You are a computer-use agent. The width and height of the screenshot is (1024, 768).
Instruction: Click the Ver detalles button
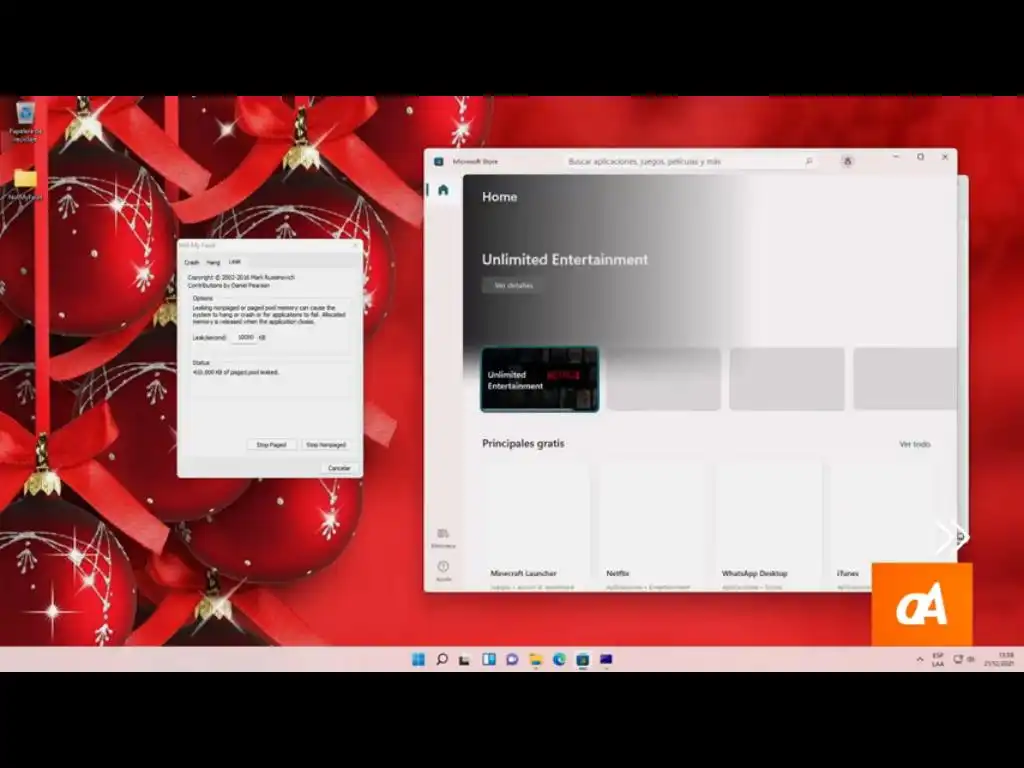pos(513,285)
